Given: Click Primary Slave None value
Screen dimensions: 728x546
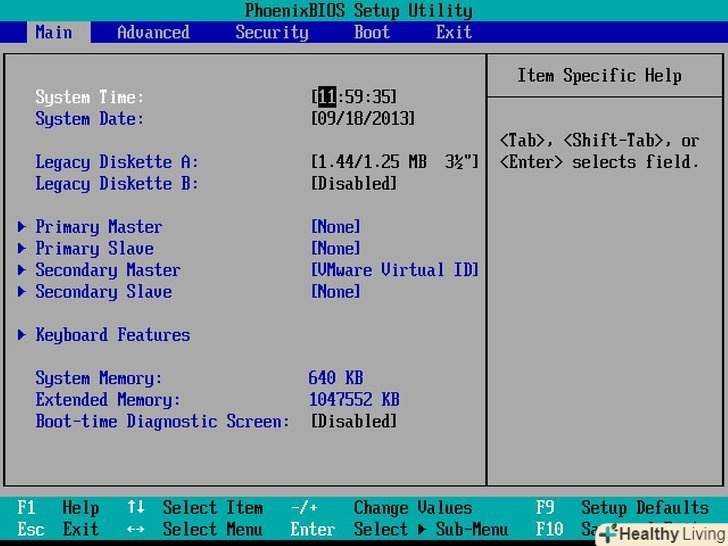Looking at the screenshot, I should tap(336, 248).
